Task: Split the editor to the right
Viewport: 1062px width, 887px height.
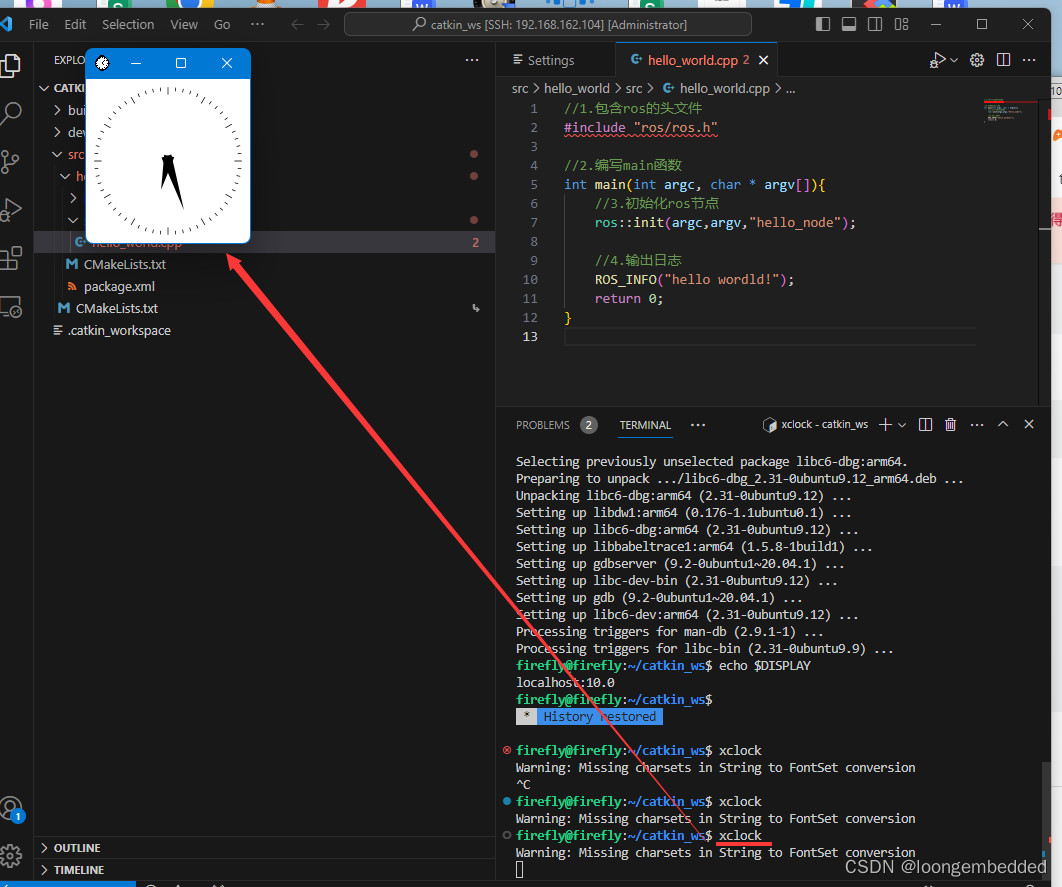Action: (x=1004, y=60)
